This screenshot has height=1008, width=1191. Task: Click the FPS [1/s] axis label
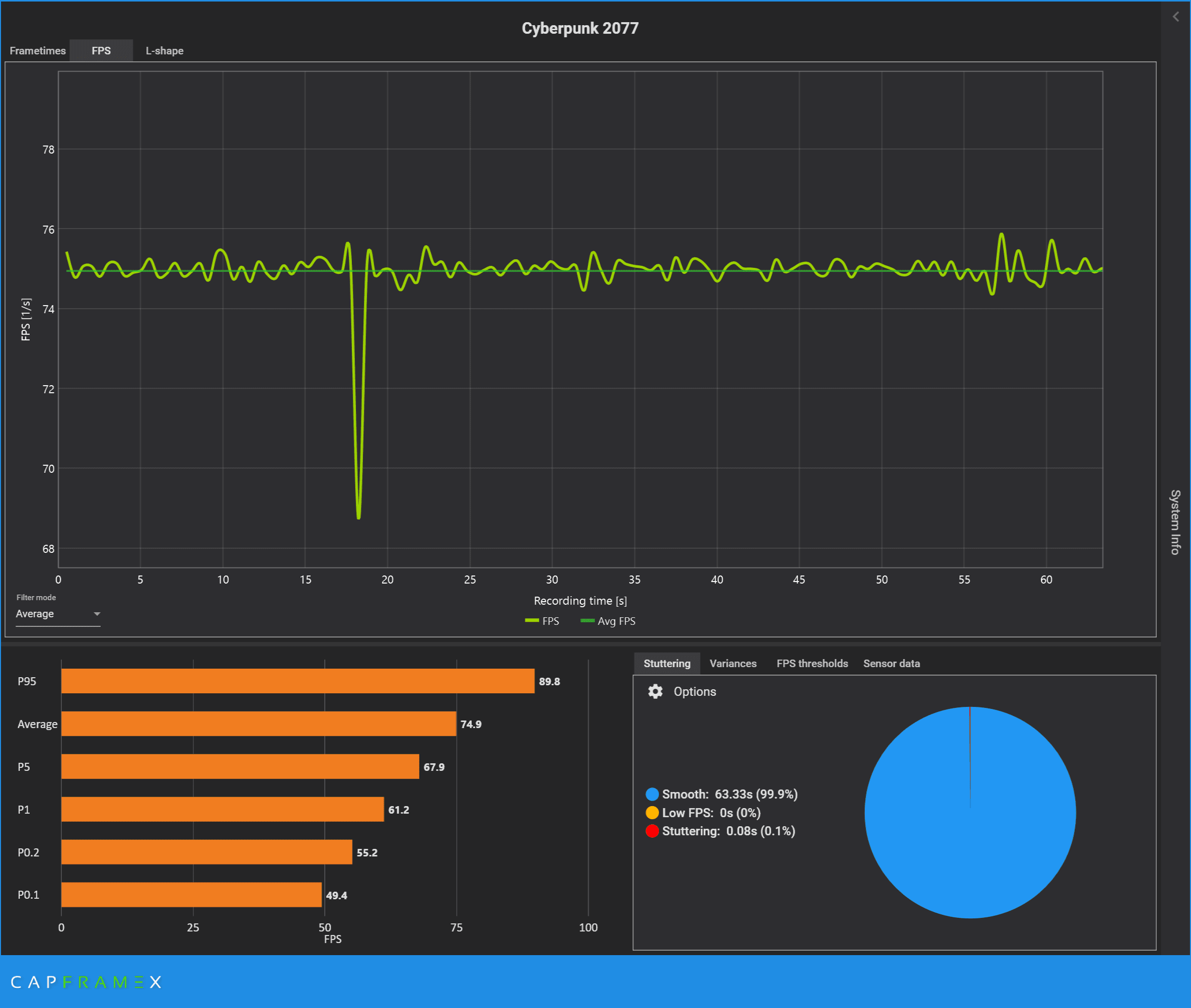[25, 319]
